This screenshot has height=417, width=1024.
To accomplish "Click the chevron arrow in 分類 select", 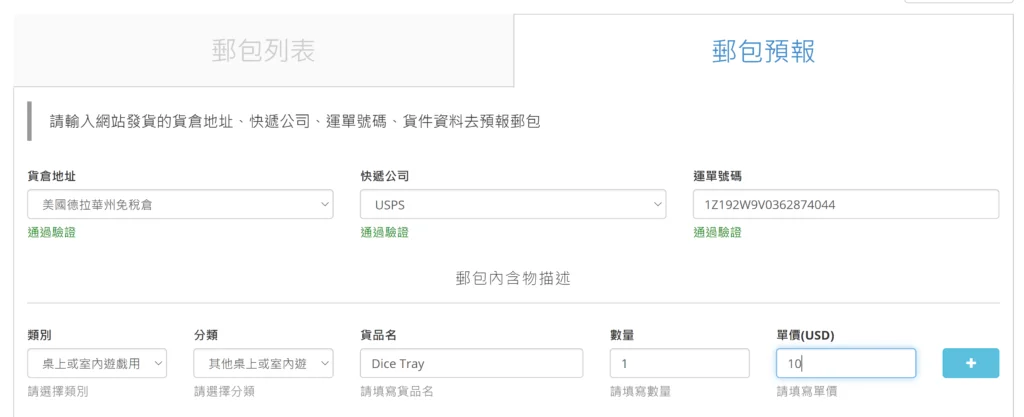I will [x=325, y=363].
